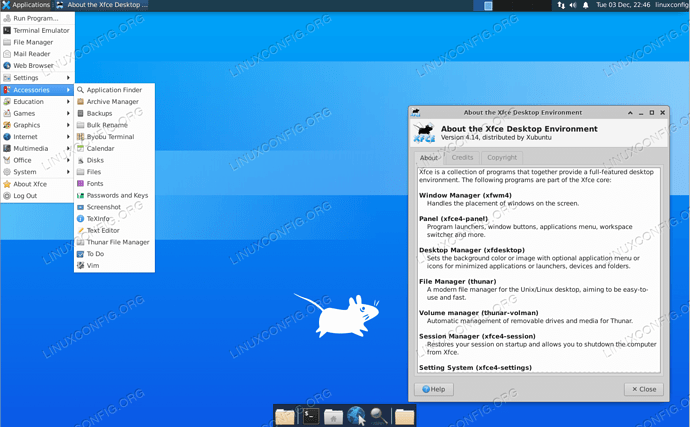This screenshot has height=427, width=690.
Task: Click the 'Window Manager (xfwm4)' heading
Action: pyautogui.click(x=465, y=195)
